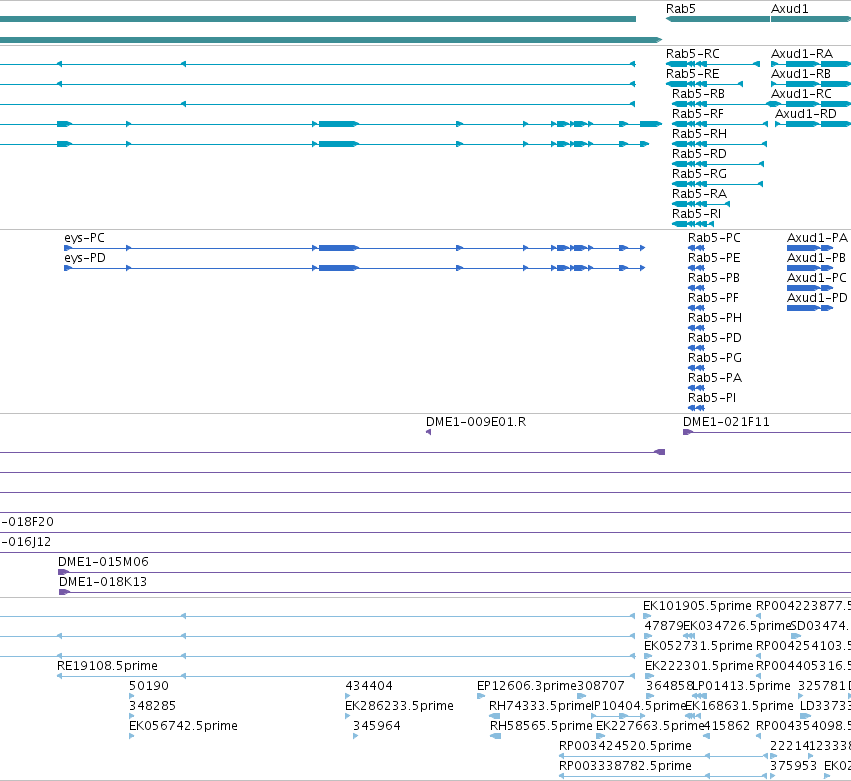This screenshot has width=851, height=781.
Task: Open the Rab5-PD protein feature
Action: [715, 339]
